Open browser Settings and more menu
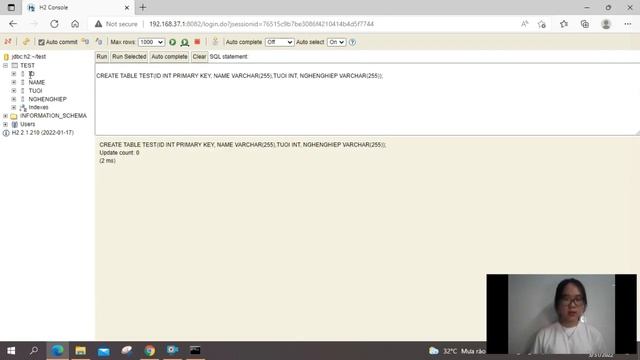The image size is (640, 360). (628, 24)
